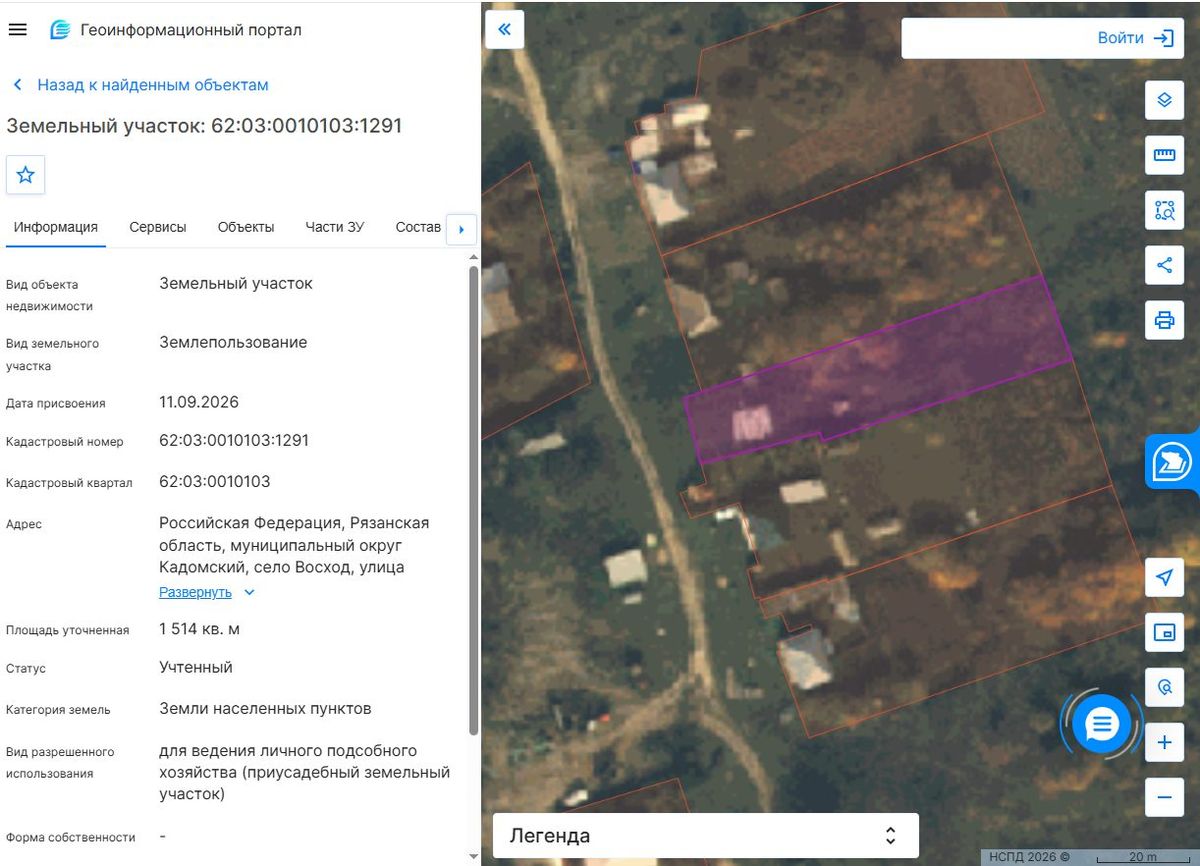The image size is (1200, 866).
Task: Open the Состав tab
Action: tap(418, 227)
